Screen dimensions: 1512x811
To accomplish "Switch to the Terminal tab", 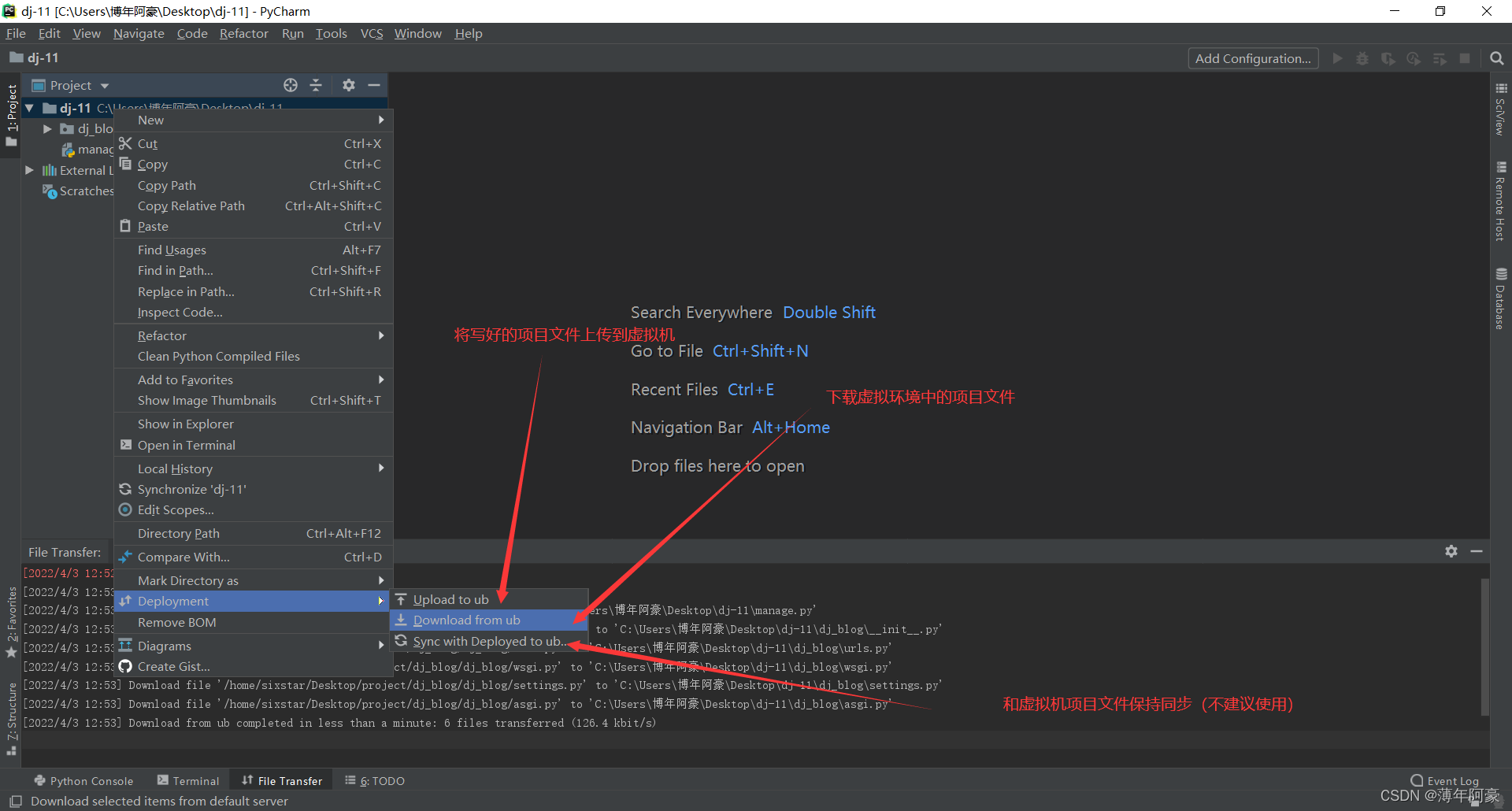I will point(188,780).
